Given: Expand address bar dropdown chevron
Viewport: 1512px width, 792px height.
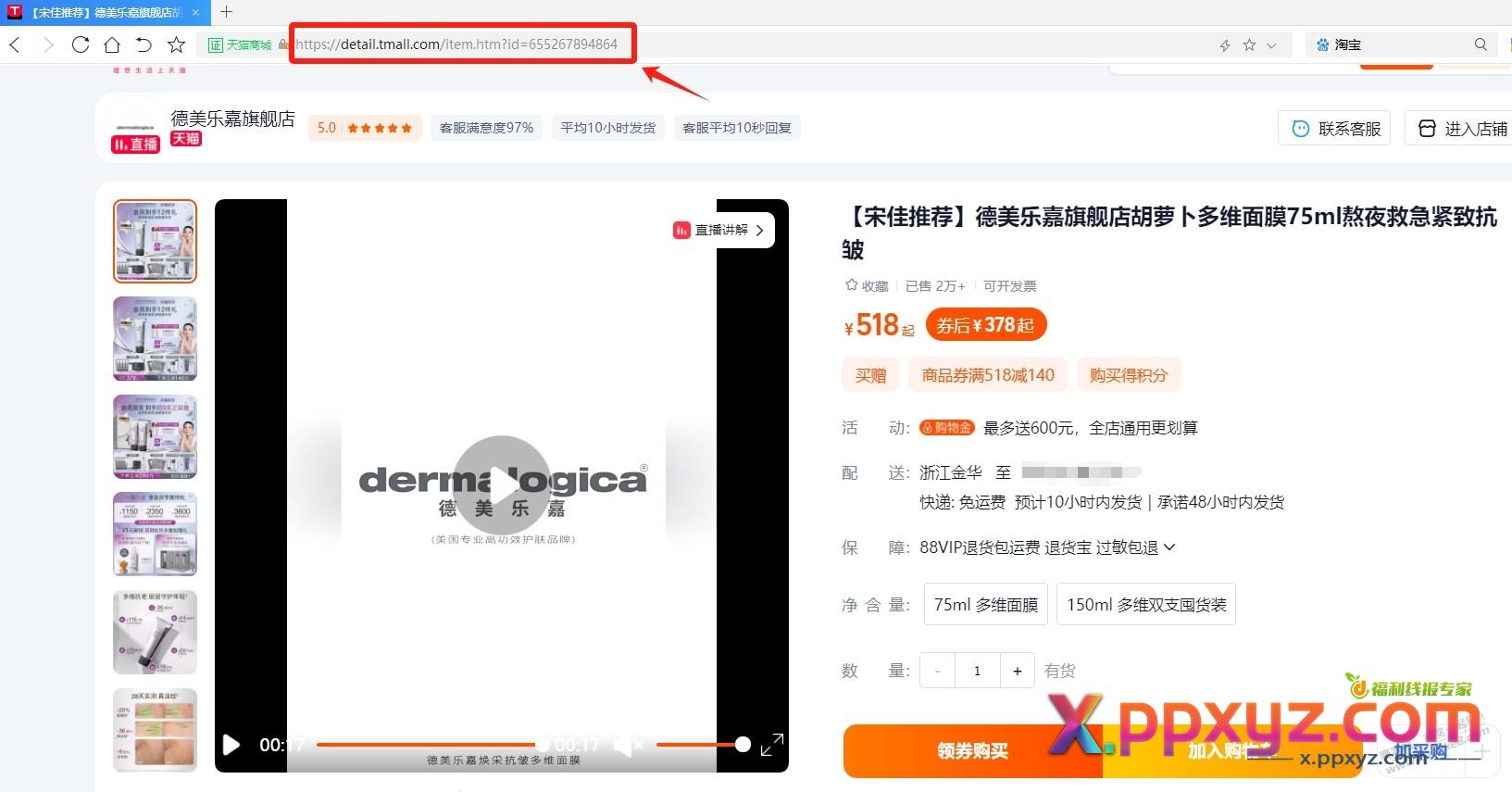Looking at the screenshot, I should [x=1271, y=44].
